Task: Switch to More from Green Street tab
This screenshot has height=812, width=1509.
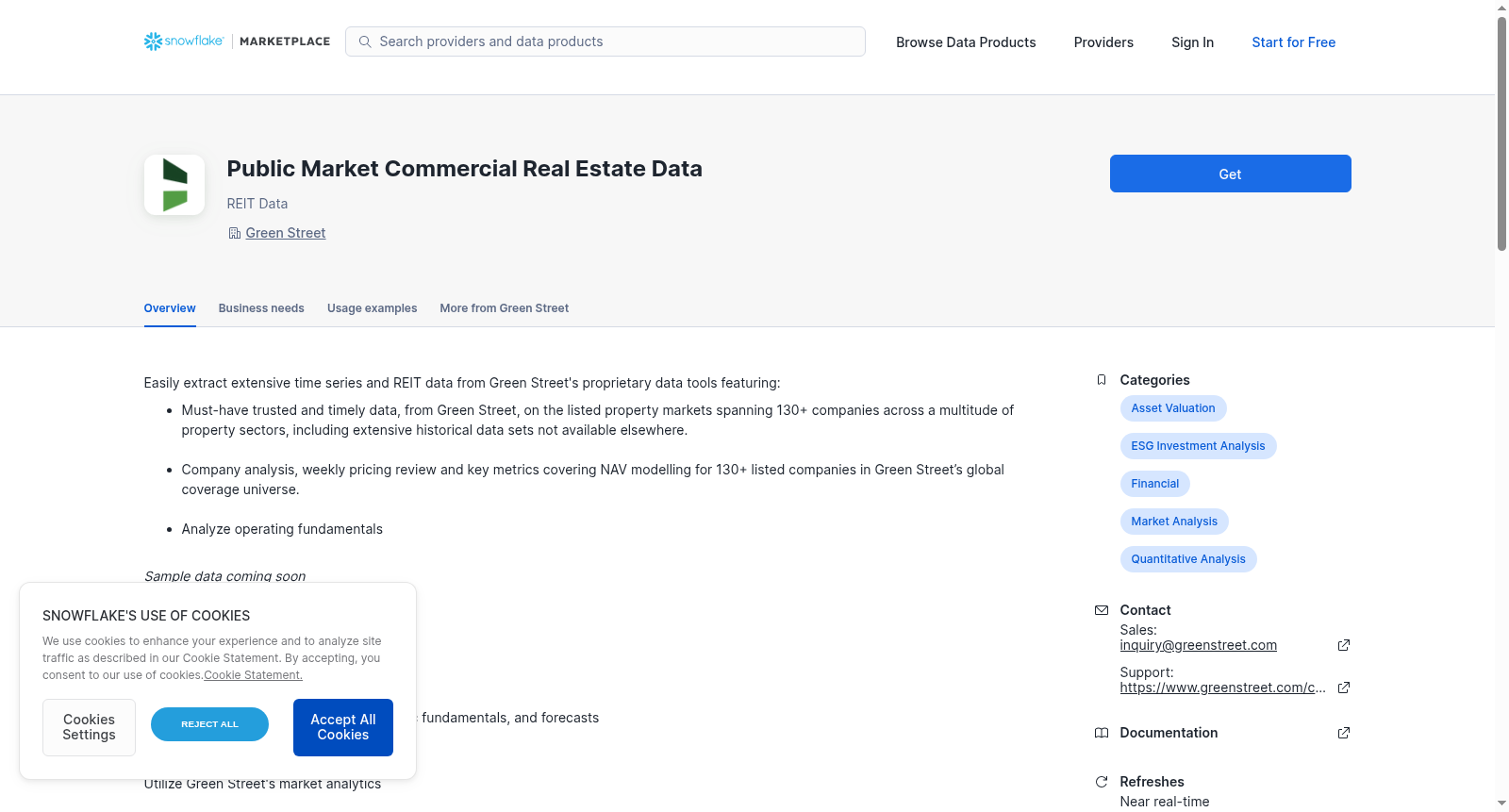Action: (504, 308)
